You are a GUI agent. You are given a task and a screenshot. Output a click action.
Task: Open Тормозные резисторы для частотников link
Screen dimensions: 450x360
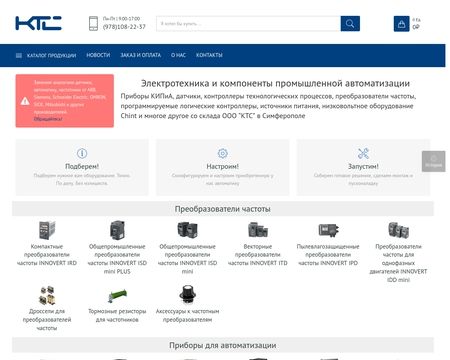pos(117,315)
